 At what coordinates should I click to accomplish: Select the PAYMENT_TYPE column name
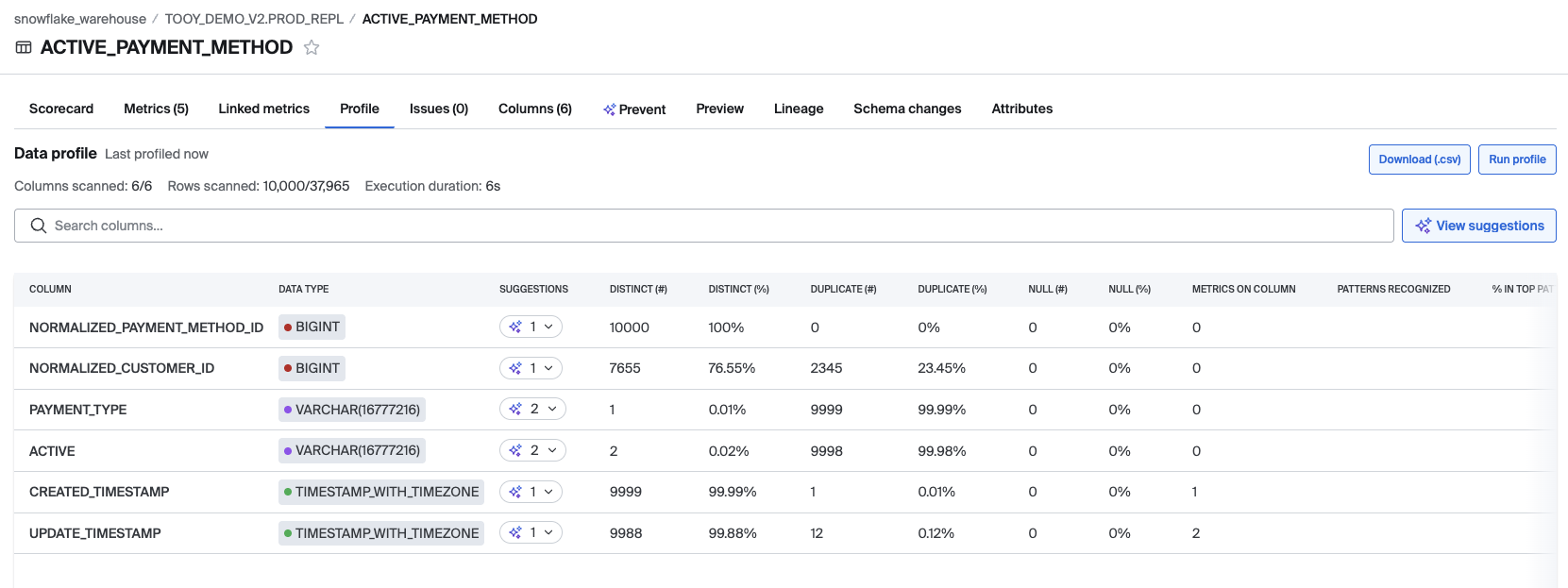click(77, 410)
